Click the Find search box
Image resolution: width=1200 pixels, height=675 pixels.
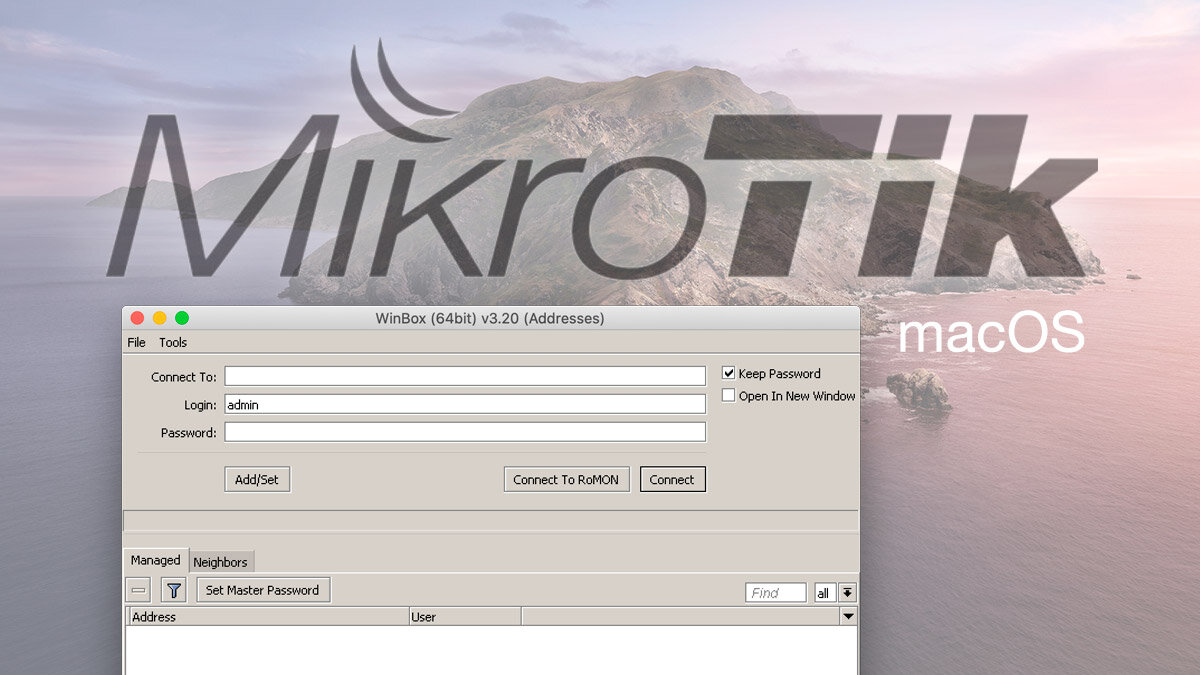pyautogui.click(x=776, y=593)
